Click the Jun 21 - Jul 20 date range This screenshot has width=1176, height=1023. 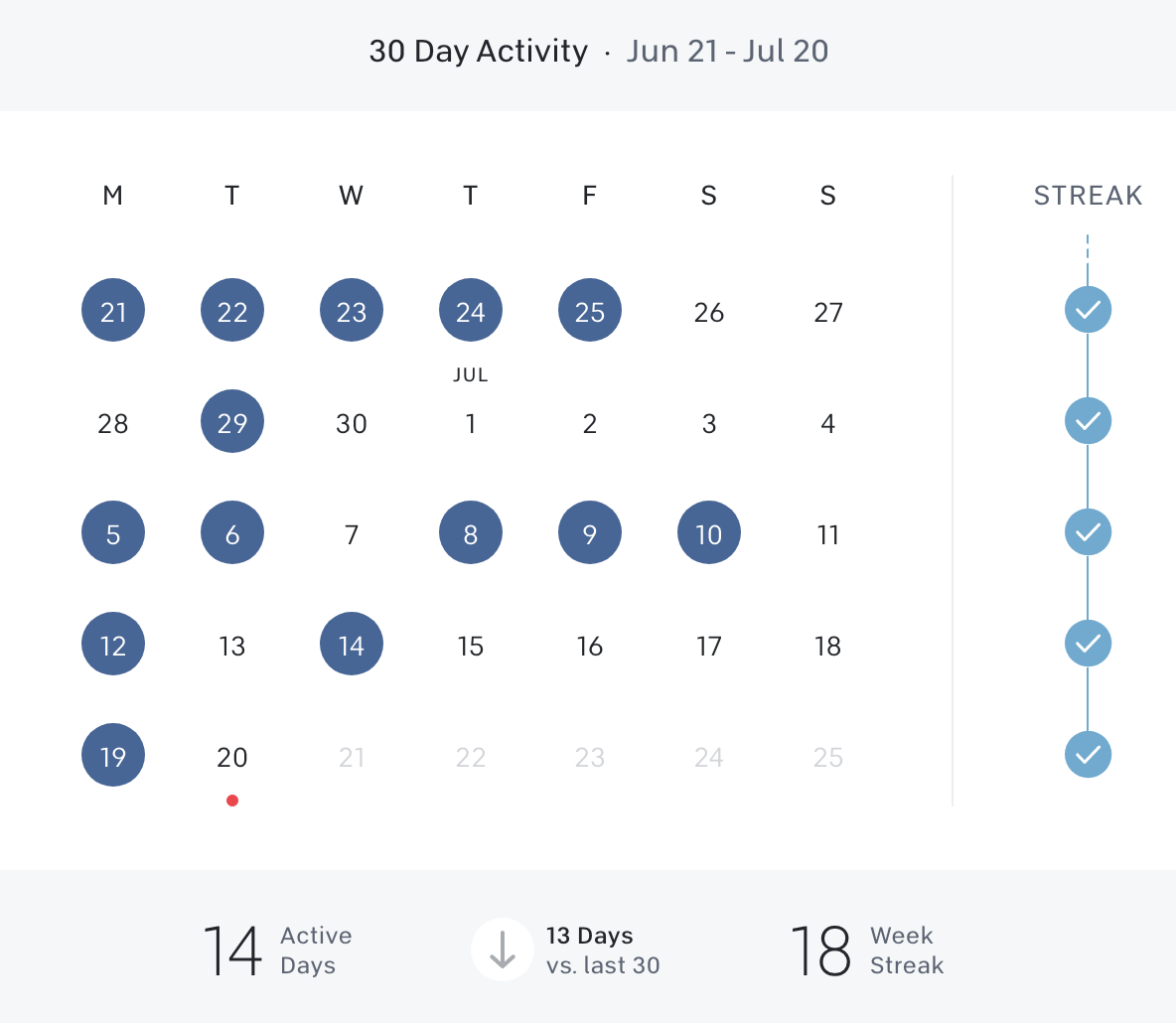point(727,52)
